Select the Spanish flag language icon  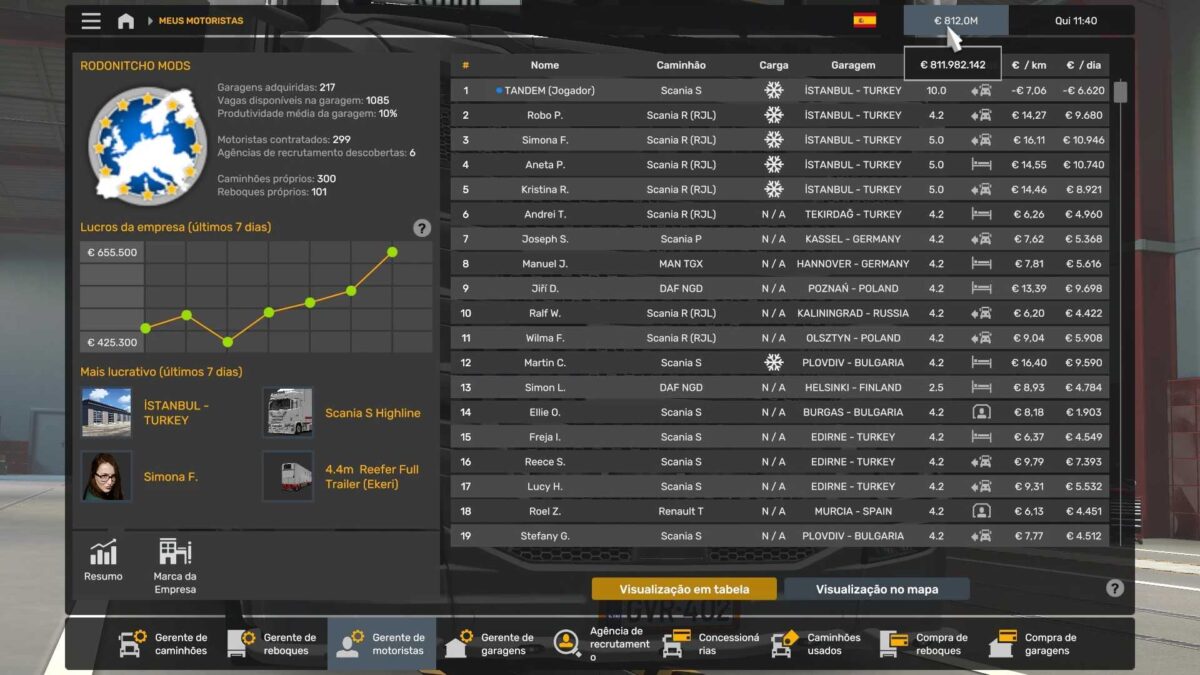tap(864, 21)
